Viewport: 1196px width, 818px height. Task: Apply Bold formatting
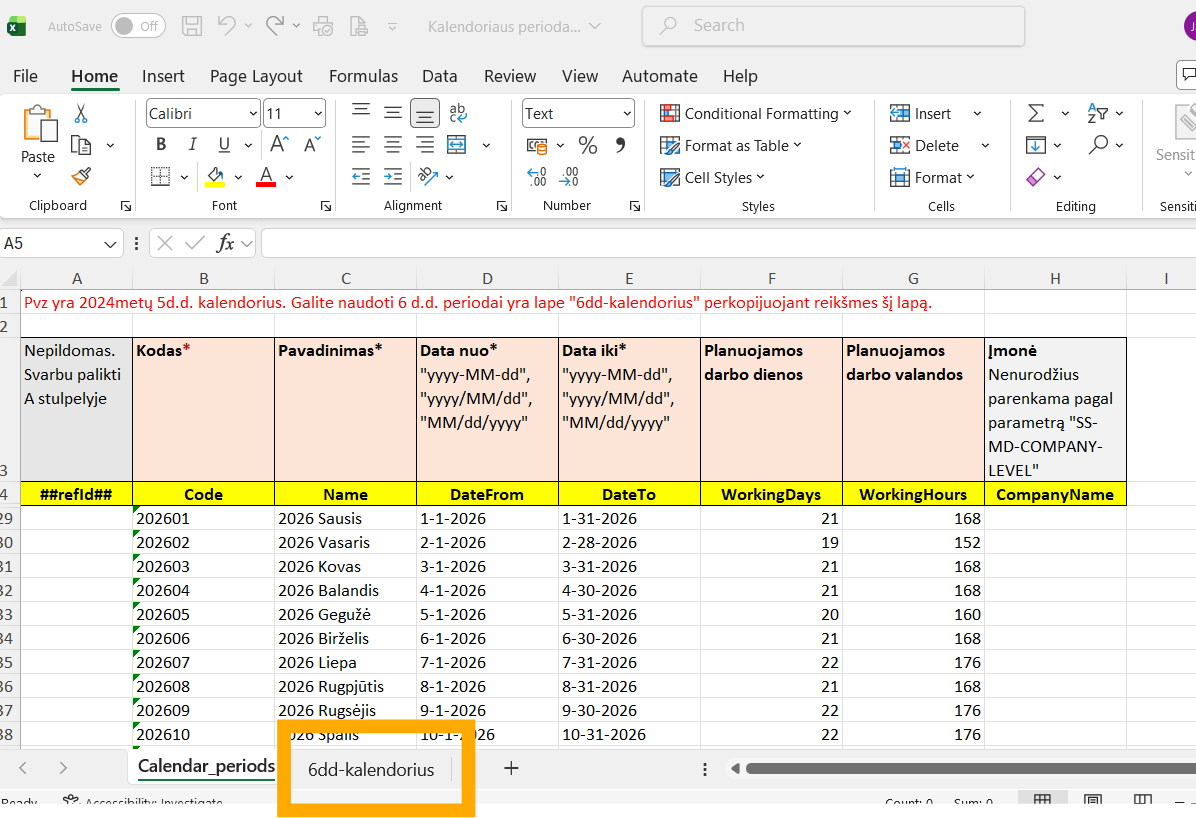[x=161, y=145]
